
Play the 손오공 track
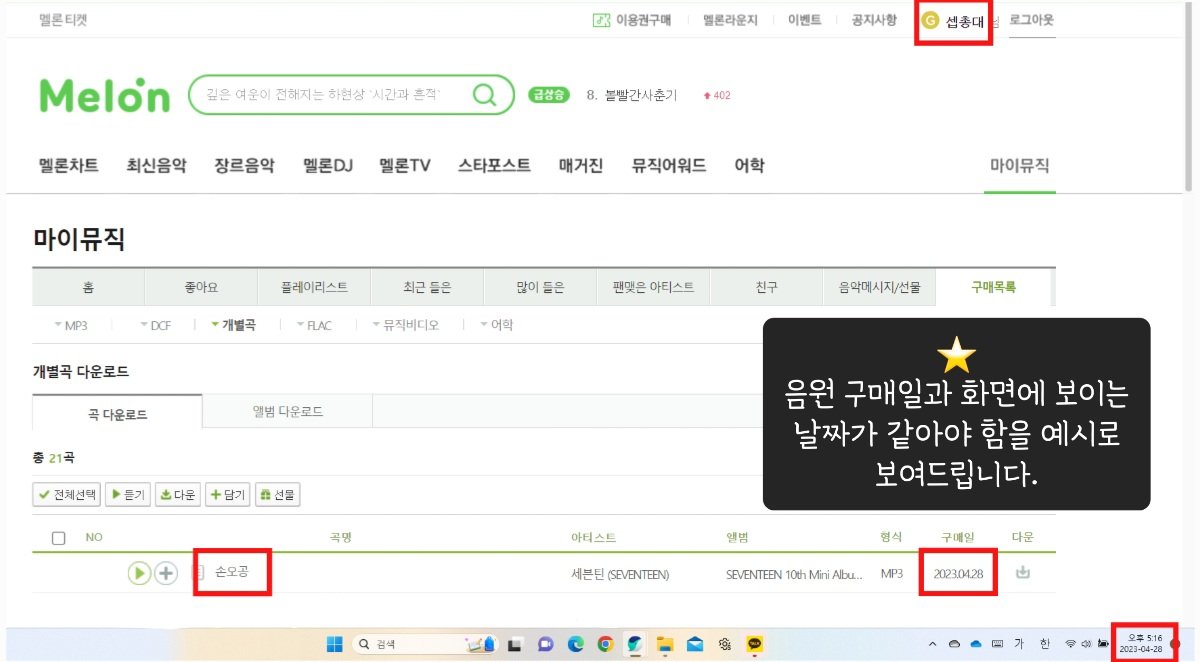point(139,573)
